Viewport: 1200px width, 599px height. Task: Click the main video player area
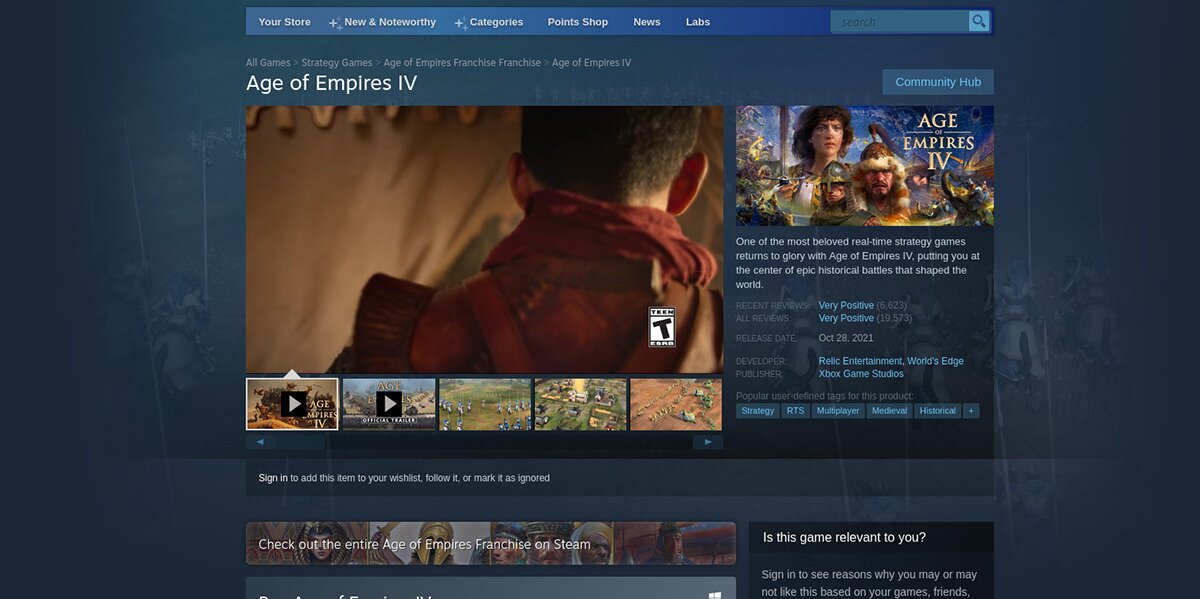pos(484,240)
